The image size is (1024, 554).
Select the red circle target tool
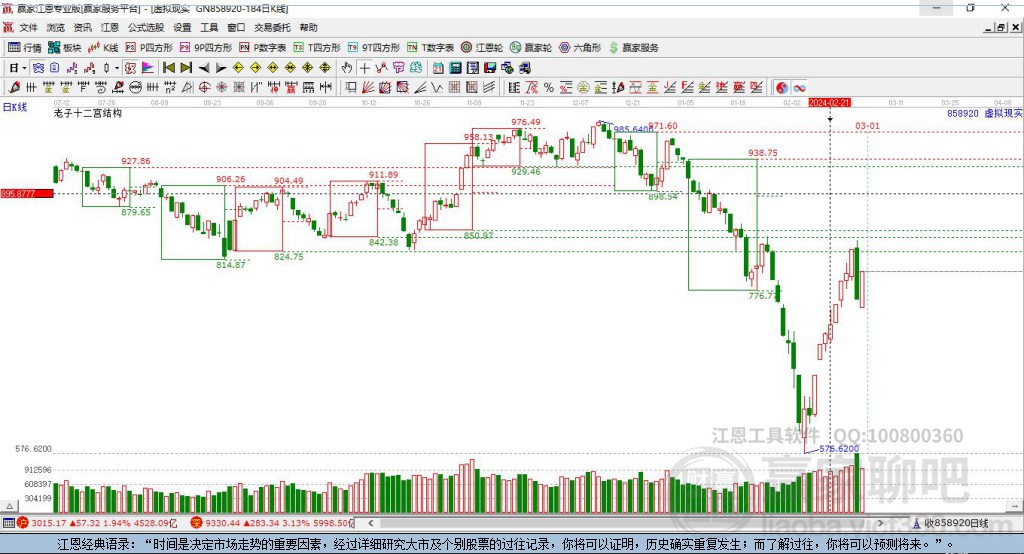pos(204,88)
